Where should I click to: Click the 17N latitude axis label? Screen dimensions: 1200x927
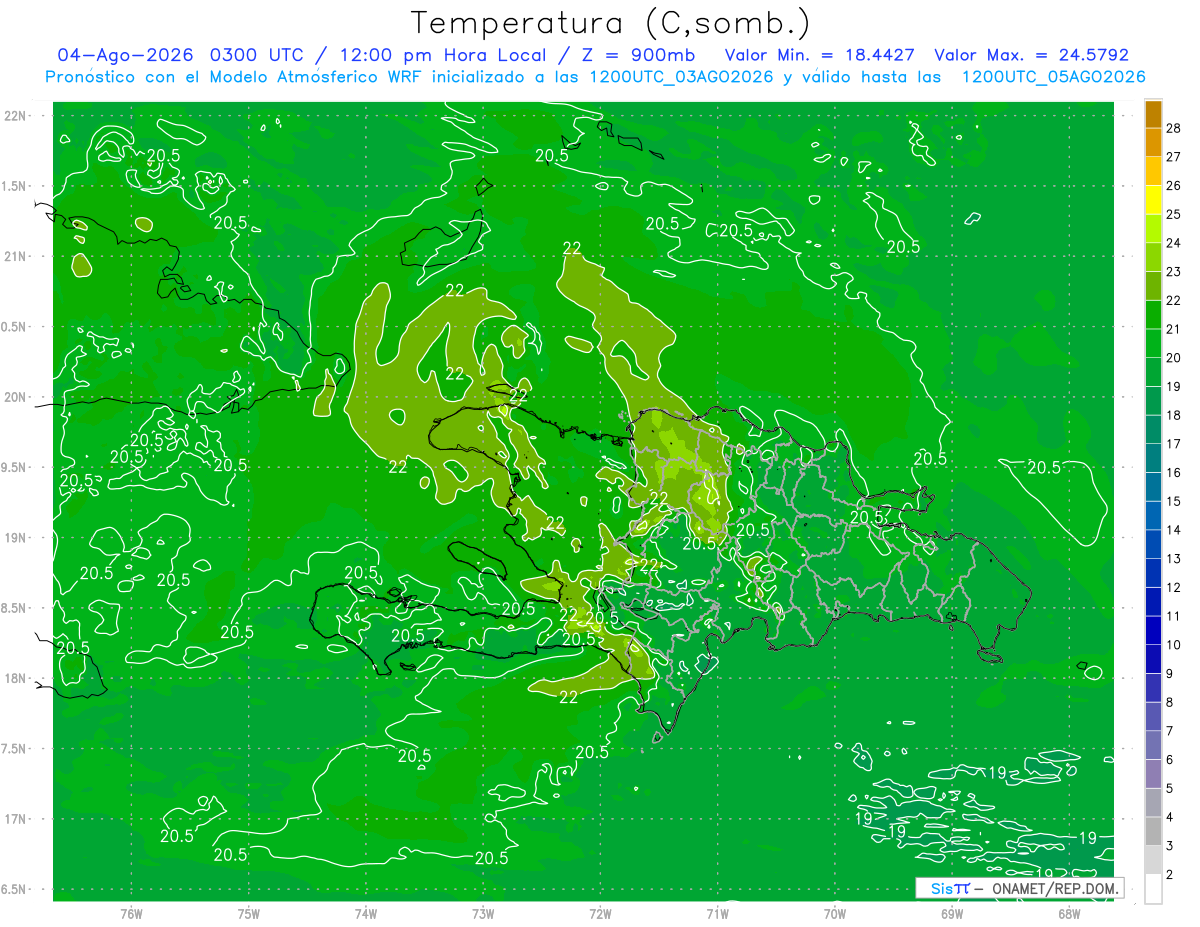pos(16,820)
